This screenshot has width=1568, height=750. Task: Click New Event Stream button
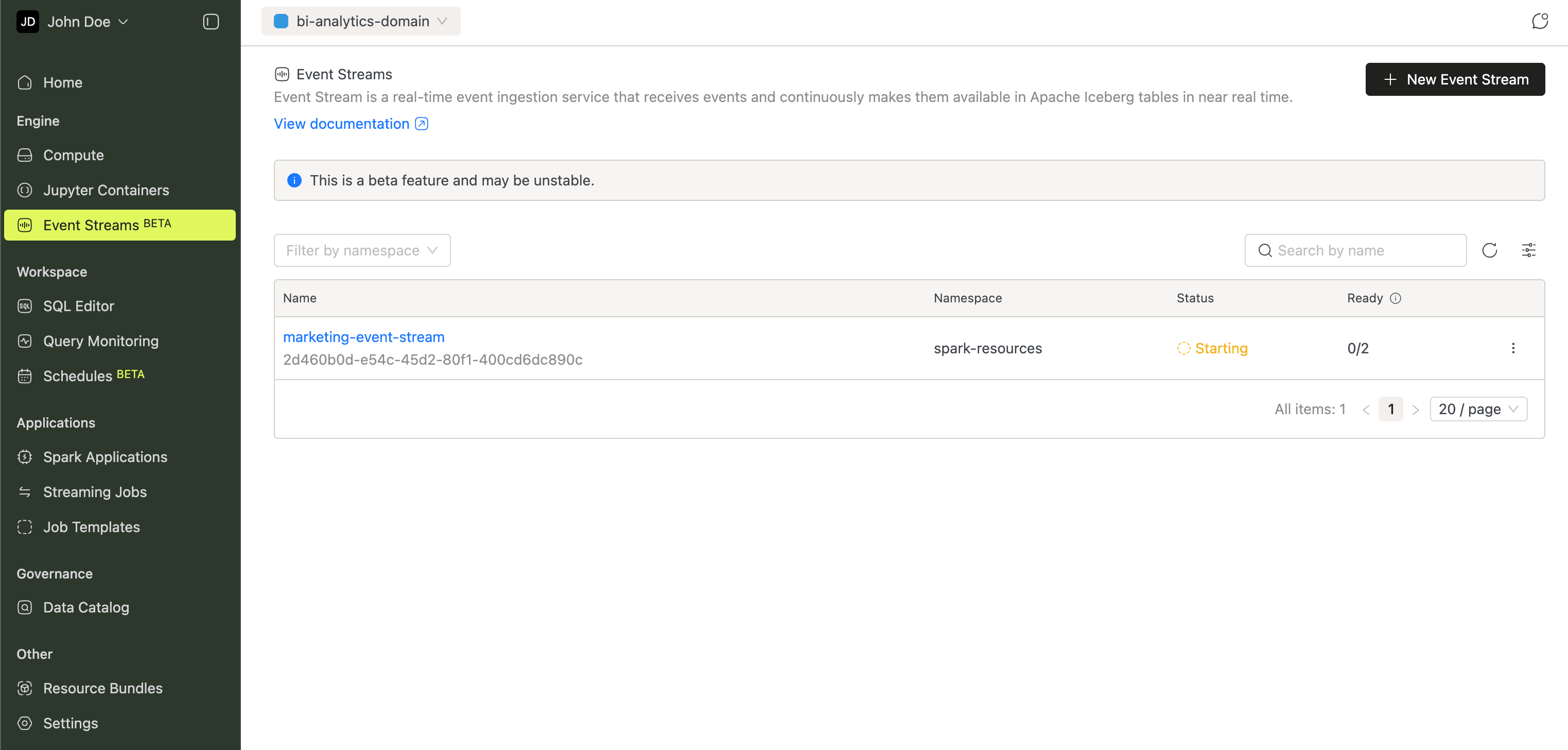pos(1455,79)
